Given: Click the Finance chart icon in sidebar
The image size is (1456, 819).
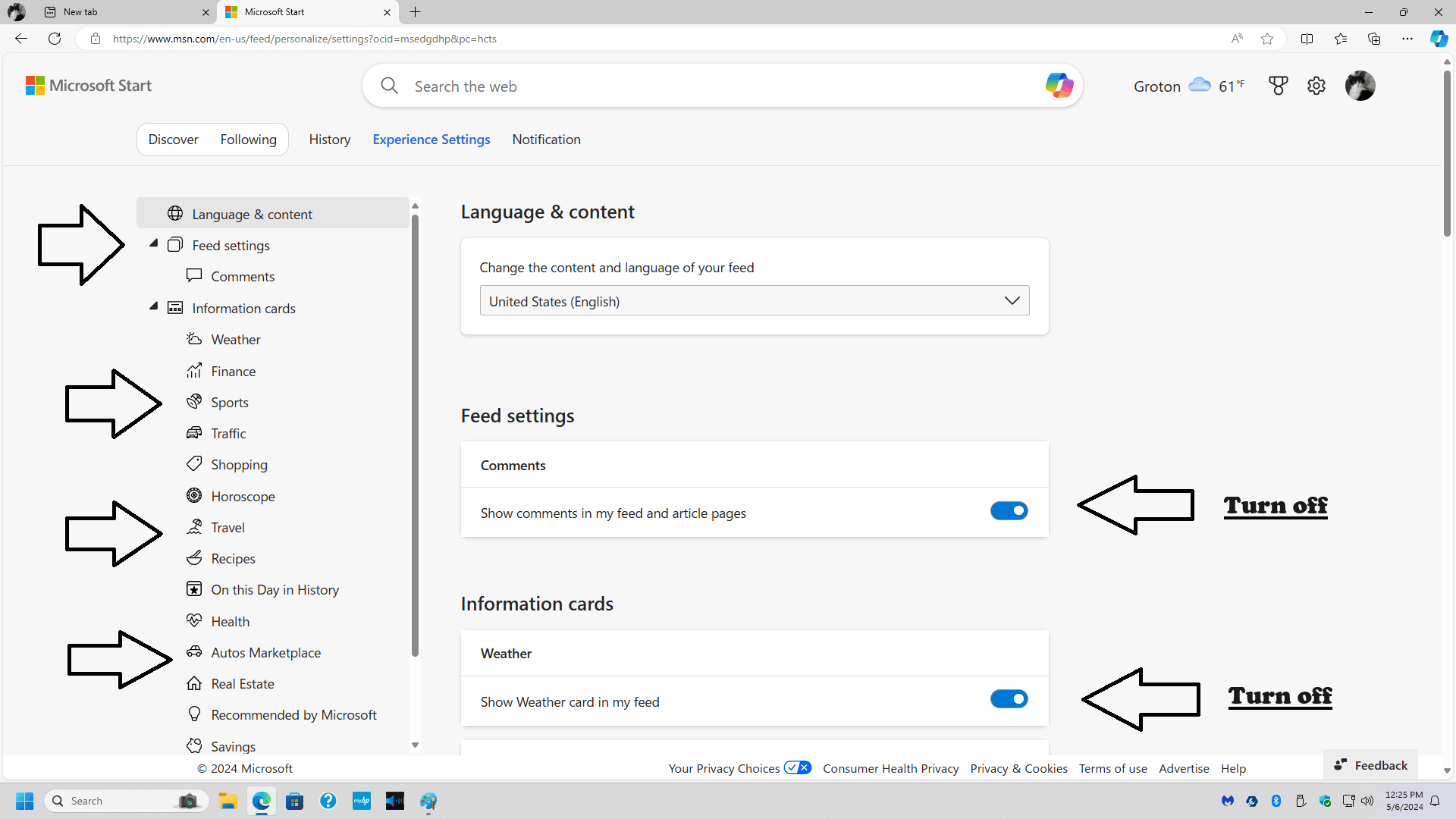Looking at the screenshot, I should click(194, 371).
